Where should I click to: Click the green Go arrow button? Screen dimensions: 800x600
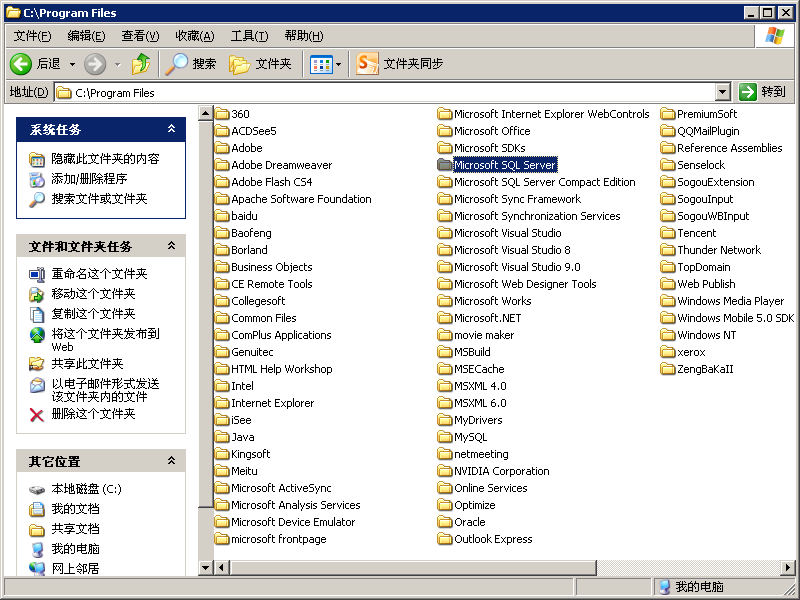(747, 92)
